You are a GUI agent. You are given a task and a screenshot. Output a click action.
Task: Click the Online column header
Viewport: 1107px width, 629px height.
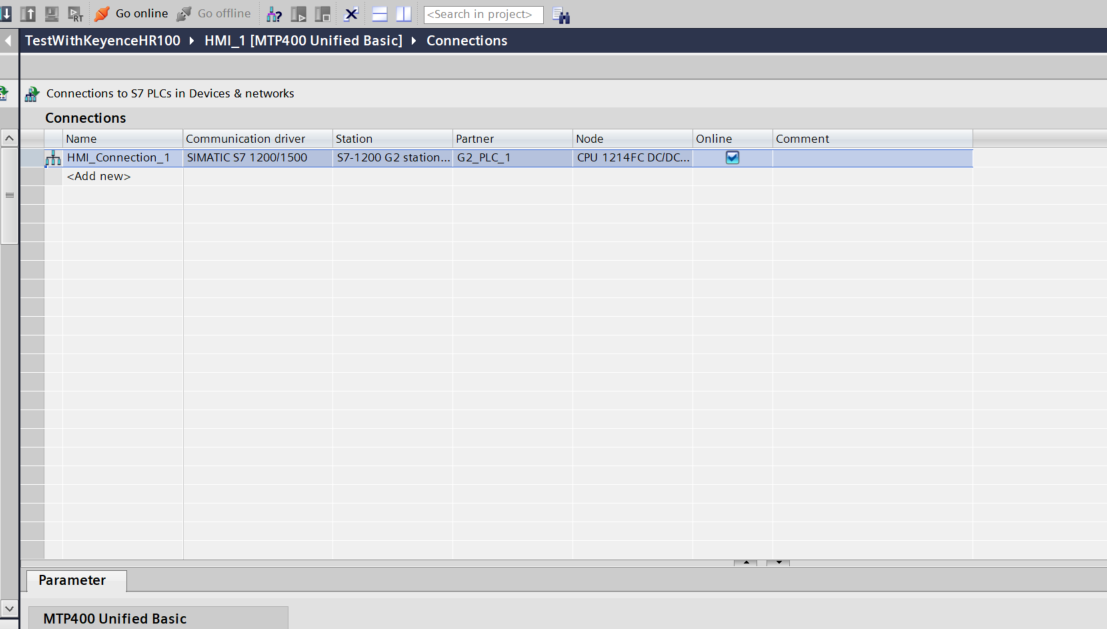click(732, 138)
